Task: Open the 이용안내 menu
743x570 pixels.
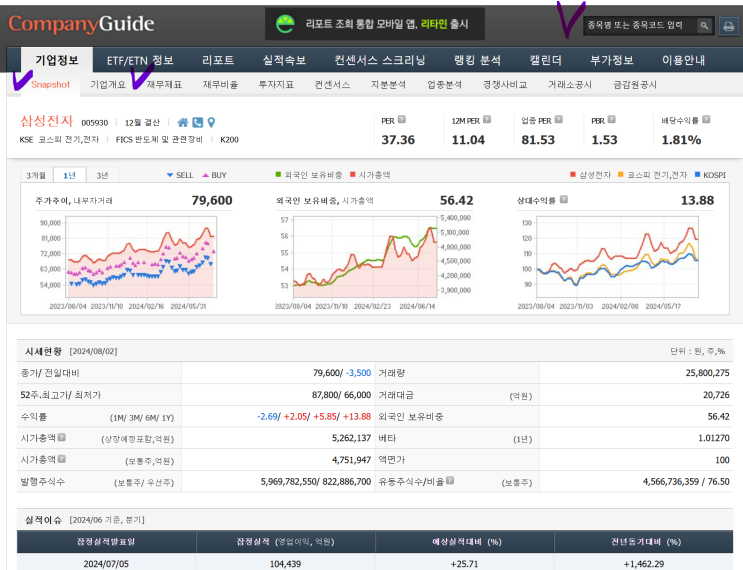Action: pos(683,61)
